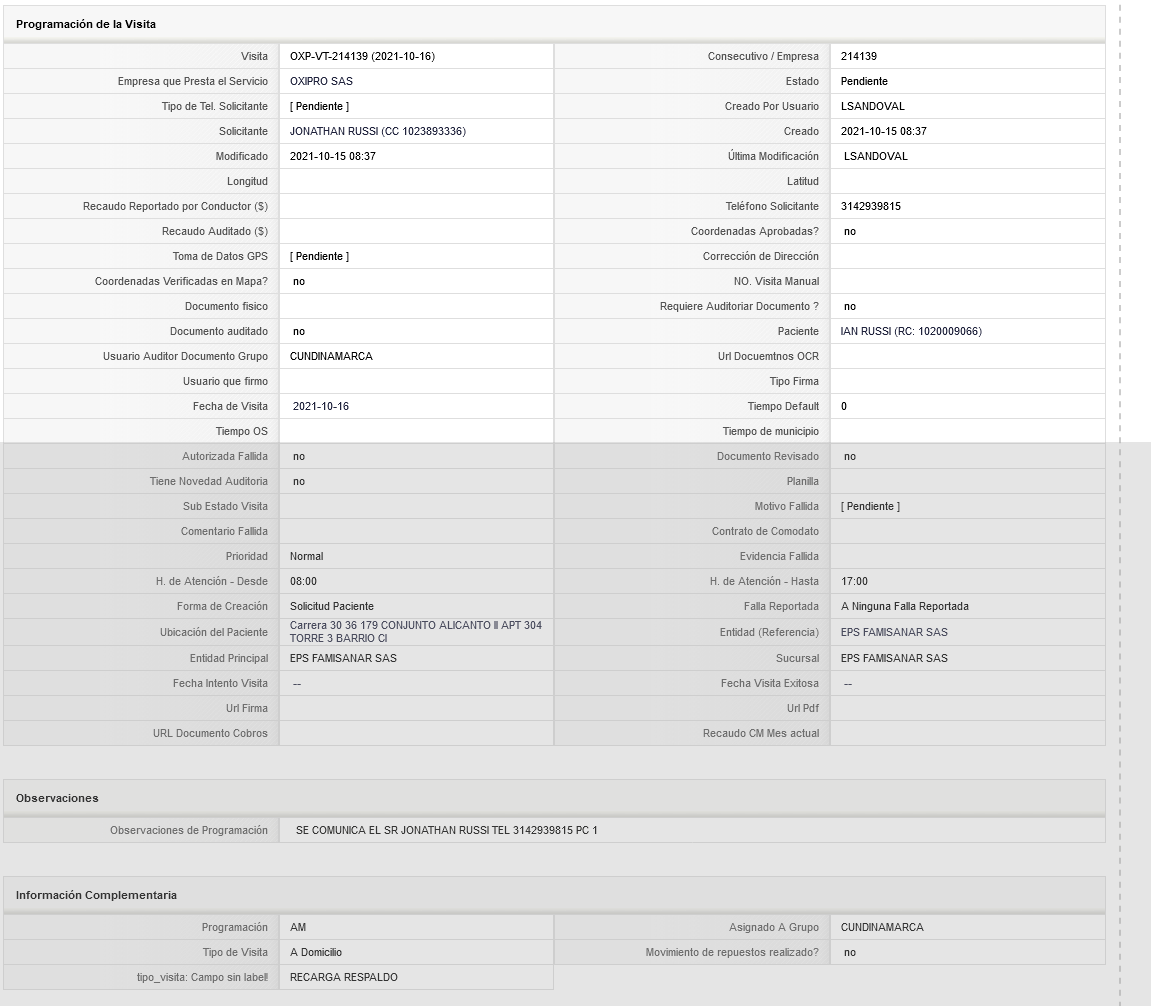Select visit code OXP-VT-214139 (2021-10-16)
This screenshot has width=1151, height=1006.
tap(362, 57)
